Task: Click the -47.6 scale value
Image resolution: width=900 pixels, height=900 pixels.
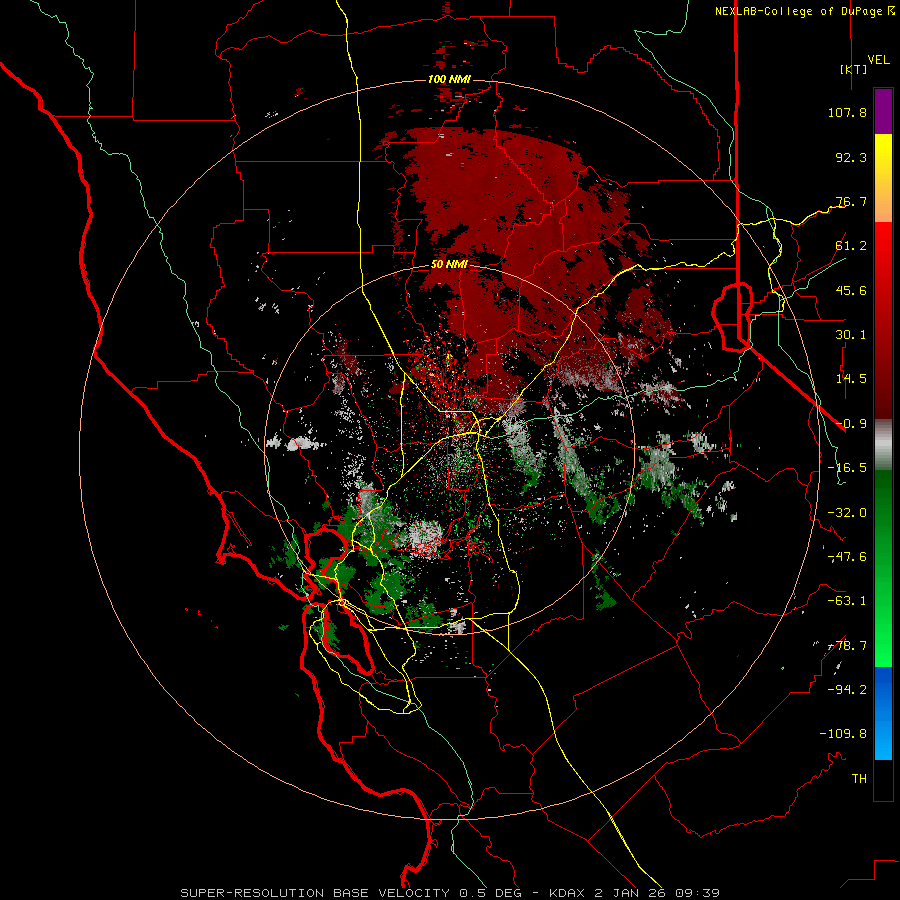Action: pos(847,557)
